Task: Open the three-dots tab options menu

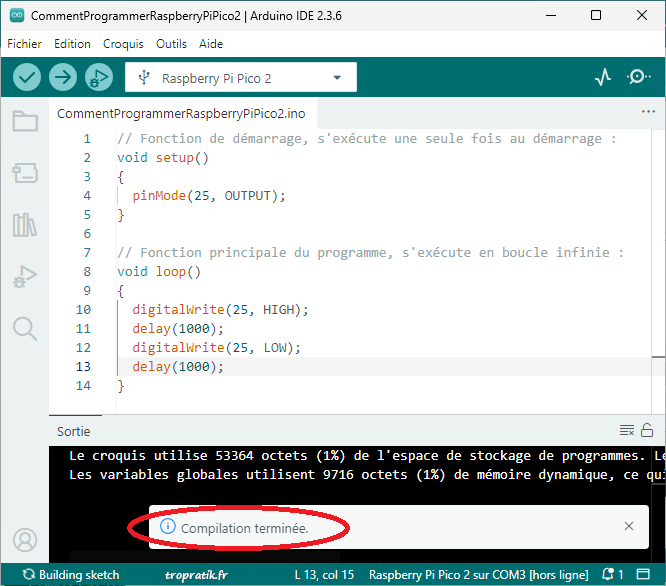Action: [x=648, y=111]
